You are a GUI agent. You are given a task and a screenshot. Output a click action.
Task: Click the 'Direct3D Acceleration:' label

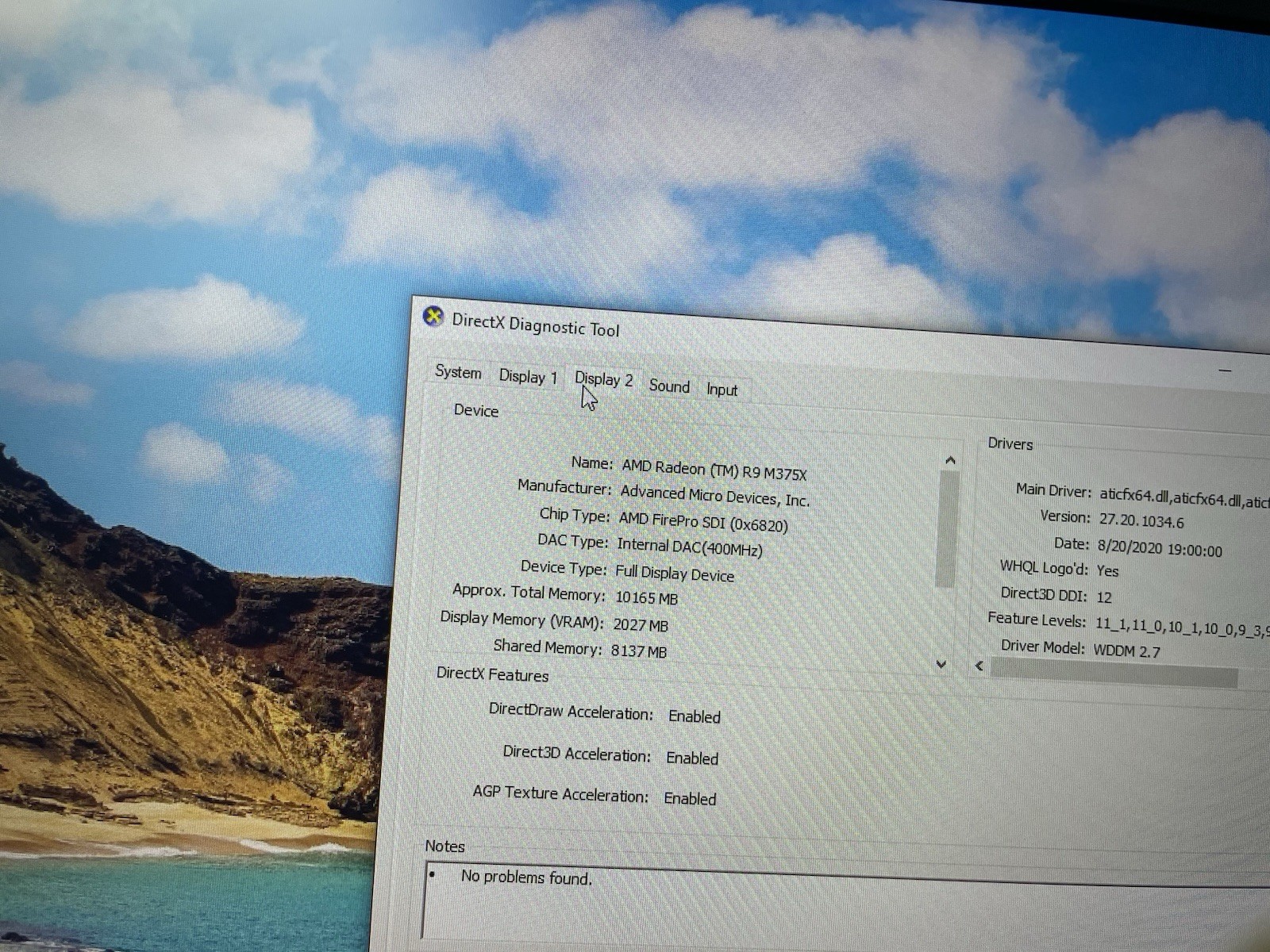pos(577,754)
